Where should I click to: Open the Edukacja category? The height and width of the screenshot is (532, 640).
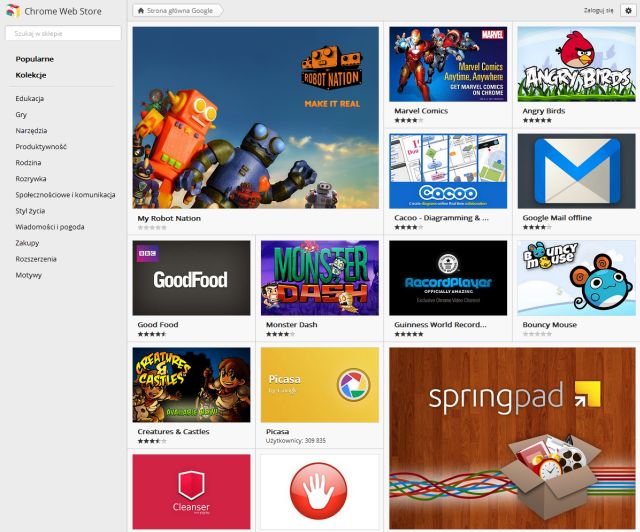coord(30,98)
